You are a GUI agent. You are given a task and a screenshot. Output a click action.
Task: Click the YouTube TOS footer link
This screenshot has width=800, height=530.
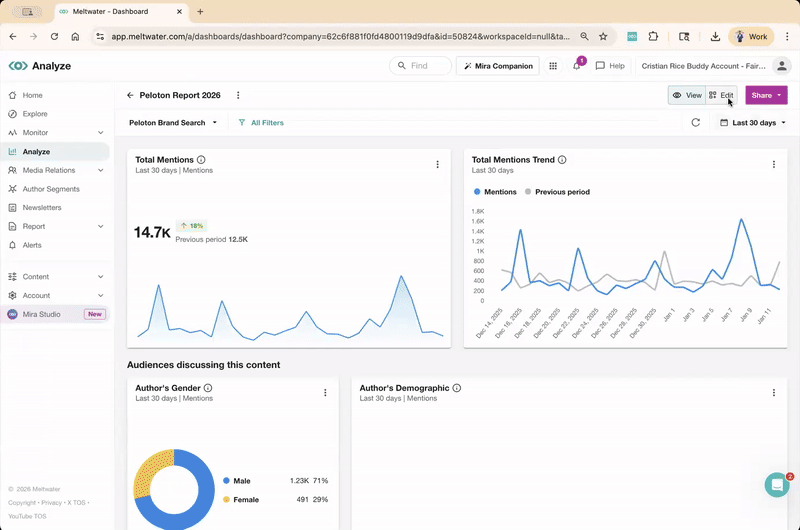pyautogui.click(x=27, y=516)
